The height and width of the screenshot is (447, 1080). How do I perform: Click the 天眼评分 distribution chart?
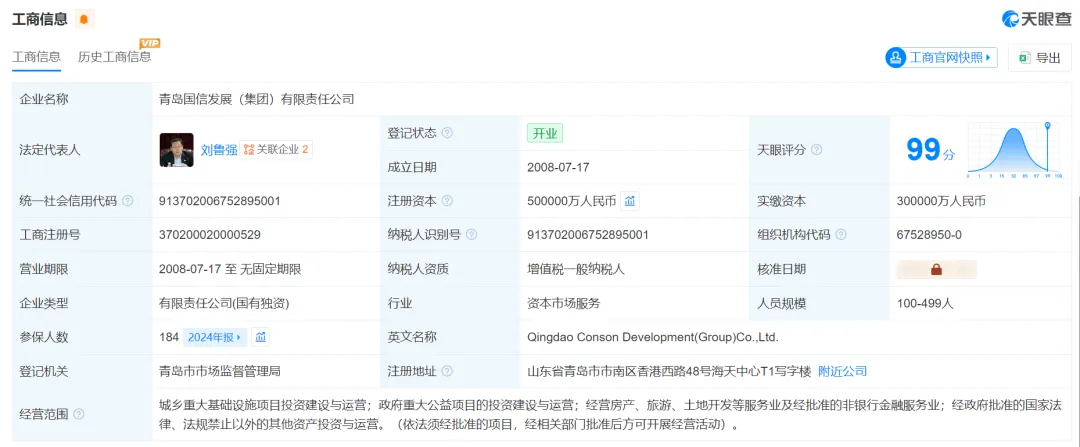tap(1015, 149)
